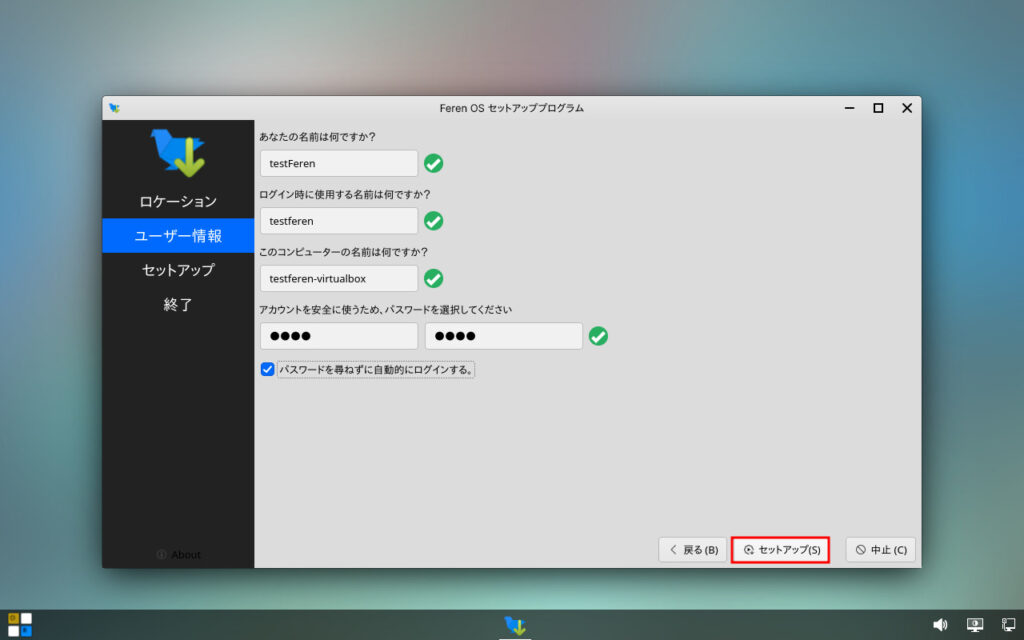Start installation with セットアップ(S) button
Screen dimensions: 1024x640
(x=781, y=550)
